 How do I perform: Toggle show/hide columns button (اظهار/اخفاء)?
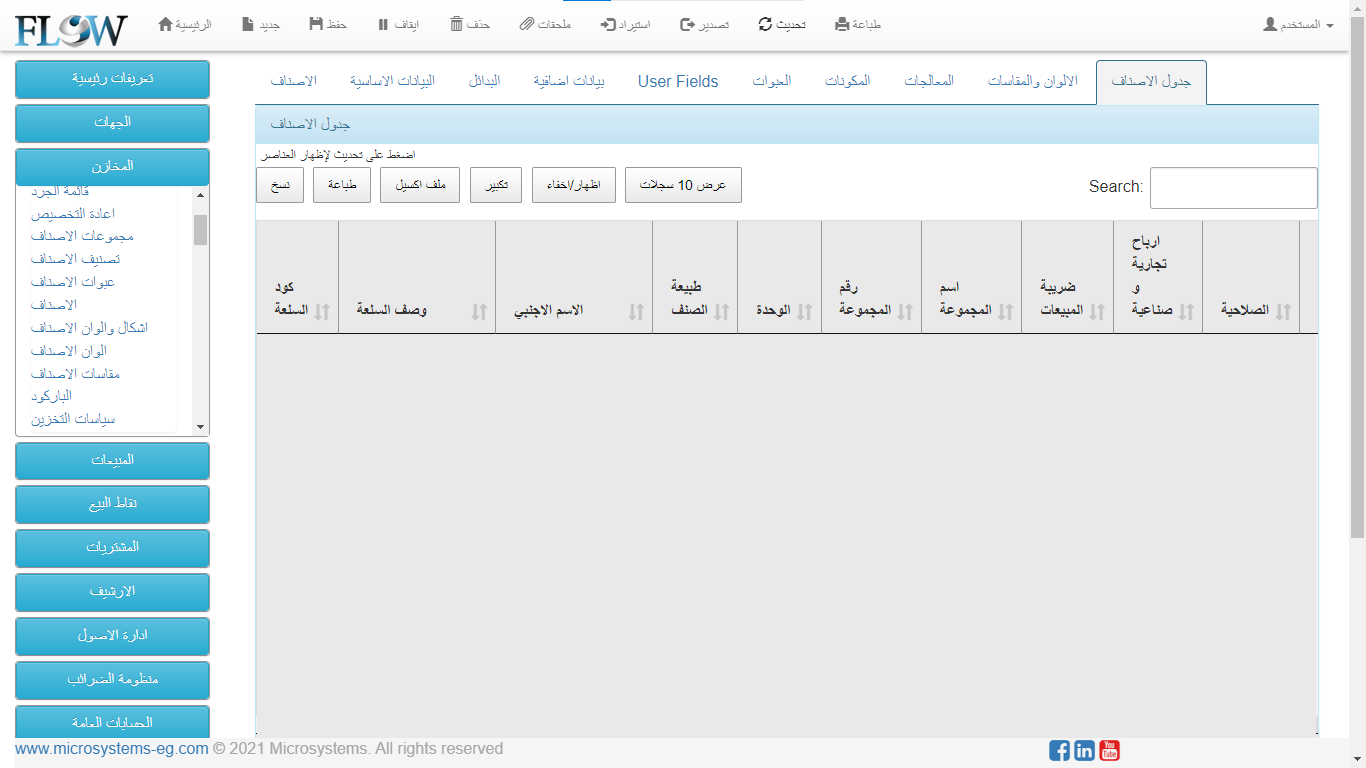(574, 185)
